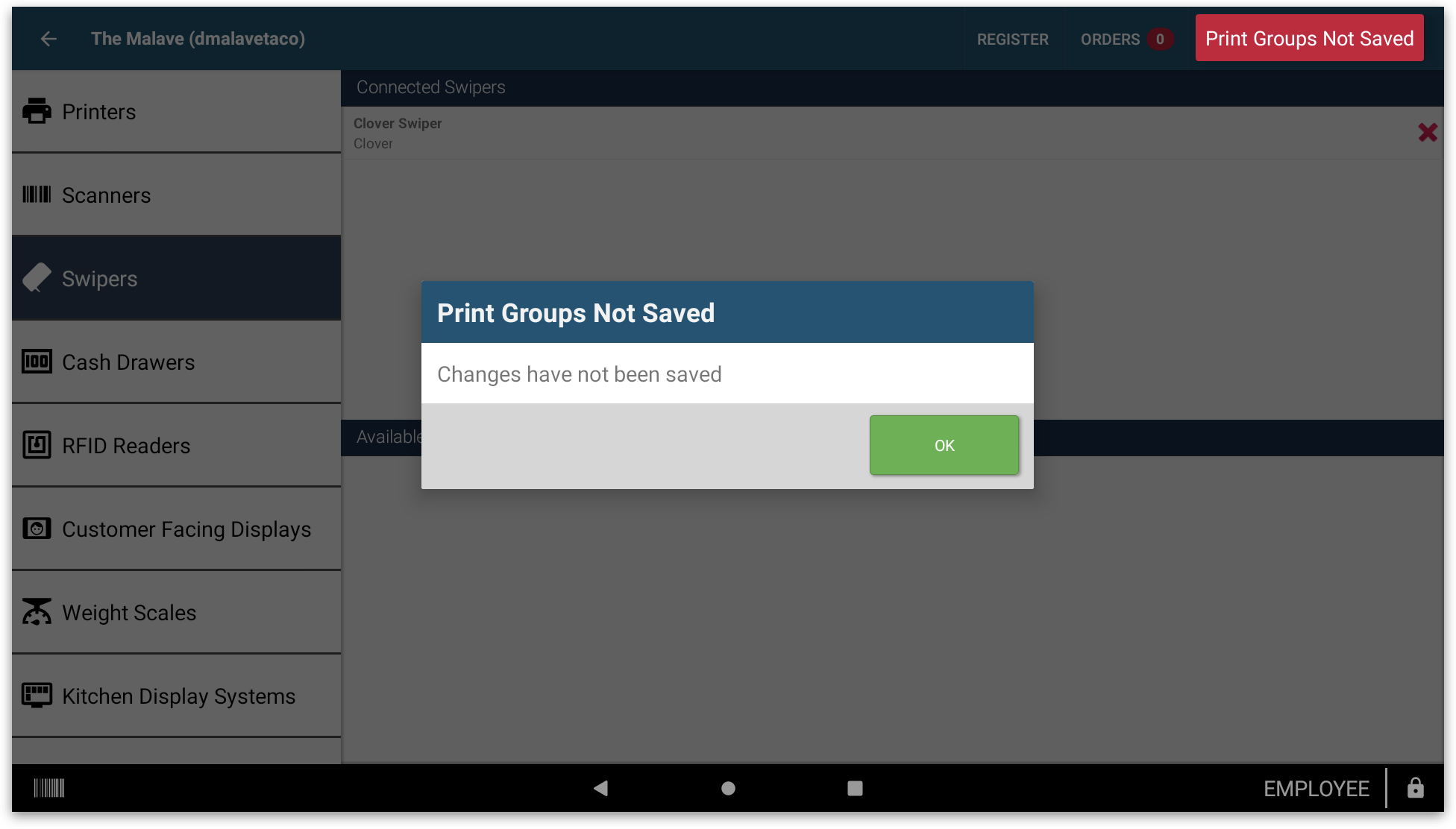This screenshot has height=829, width=1456.
Task: Click the barcode icon in the status bar
Action: tap(48, 788)
